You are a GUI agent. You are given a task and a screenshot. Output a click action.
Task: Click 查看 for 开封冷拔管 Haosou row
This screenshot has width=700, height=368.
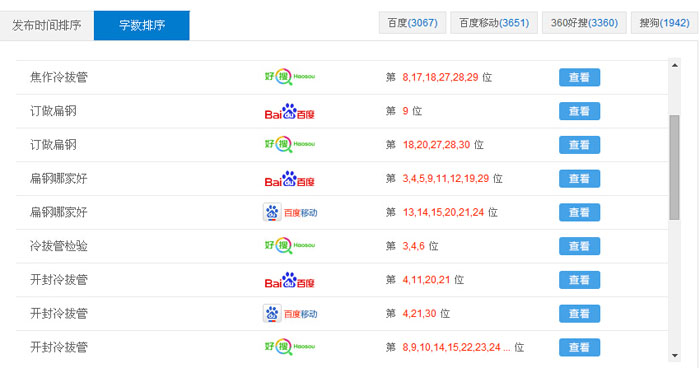point(579,347)
